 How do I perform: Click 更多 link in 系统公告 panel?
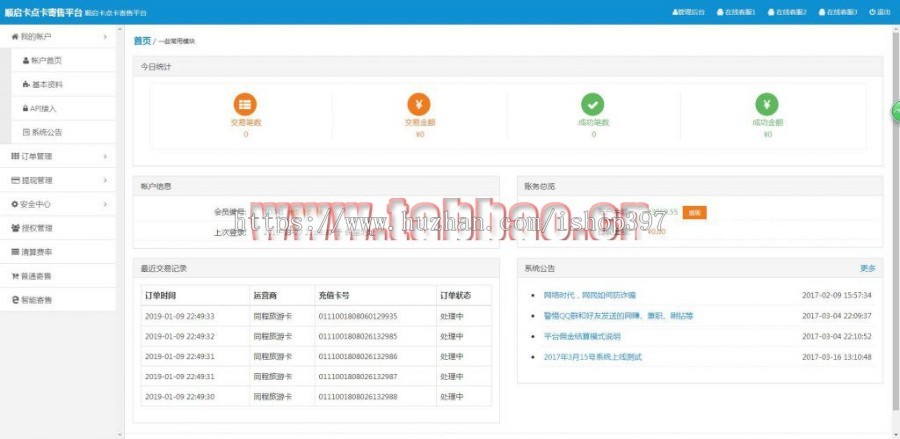point(867,268)
